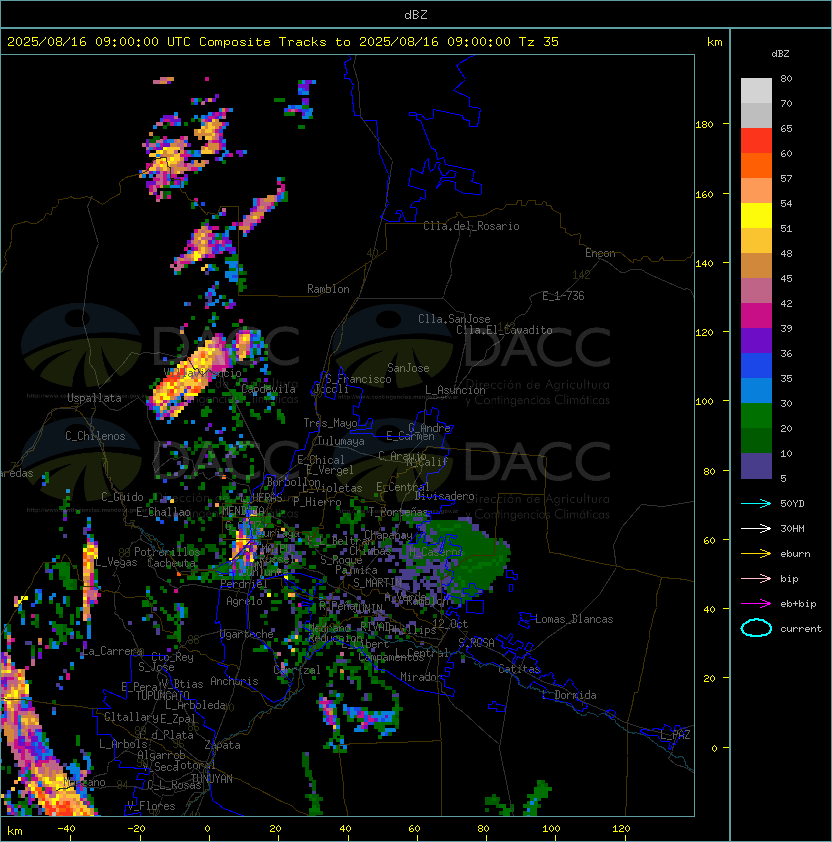This screenshot has height=842, width=832.
Task: Click the 'Cacheuta' map label
Action: [x=171, y=563]
